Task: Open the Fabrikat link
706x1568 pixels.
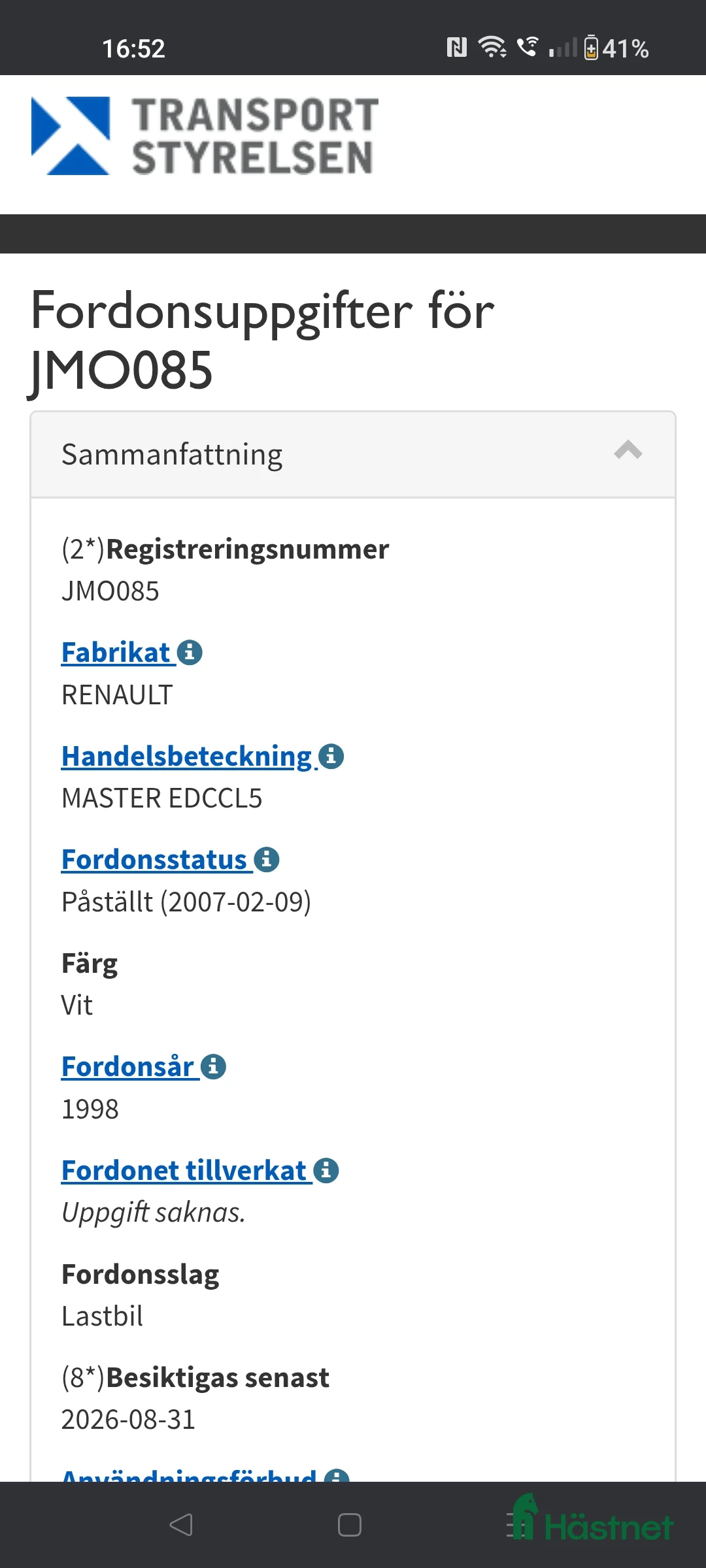Action: (116, 651)
